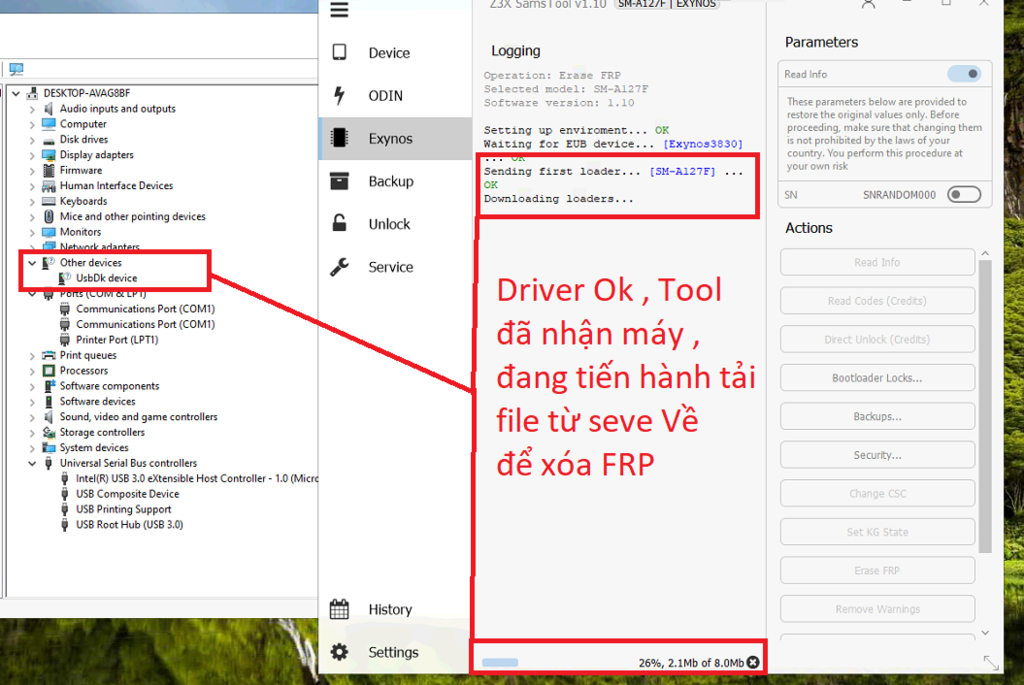Select the Processors category icon
Screen dimensions: 1024x685
point(48,370)
